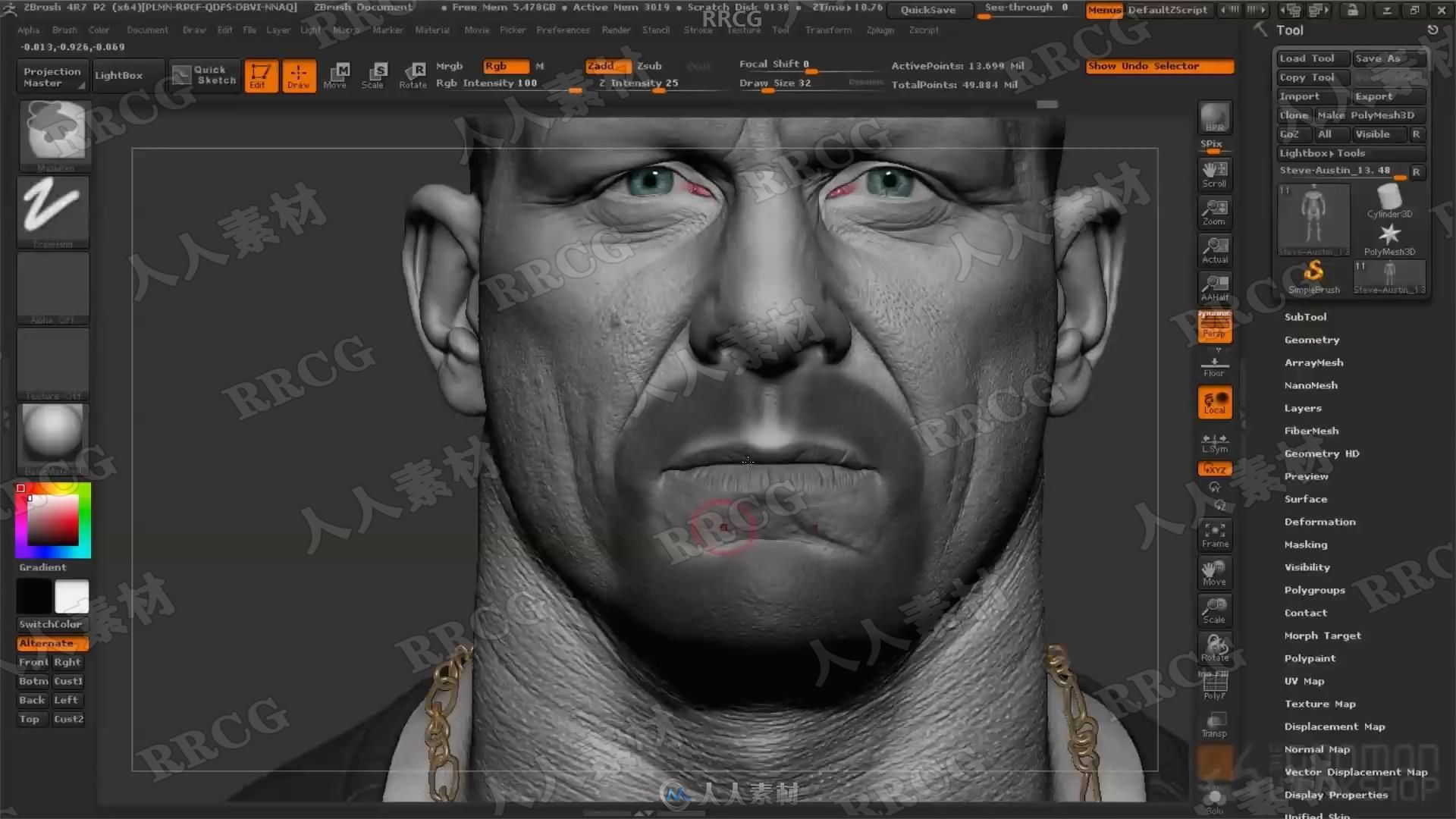1456x819 pixels.
Task: Expand the Surface panel options
Action: [x=1306, y=498]
